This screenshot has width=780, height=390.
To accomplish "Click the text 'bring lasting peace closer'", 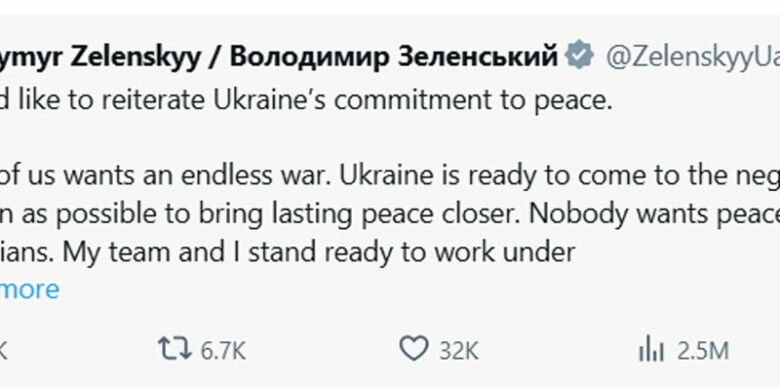I will (x=360, y=215).
